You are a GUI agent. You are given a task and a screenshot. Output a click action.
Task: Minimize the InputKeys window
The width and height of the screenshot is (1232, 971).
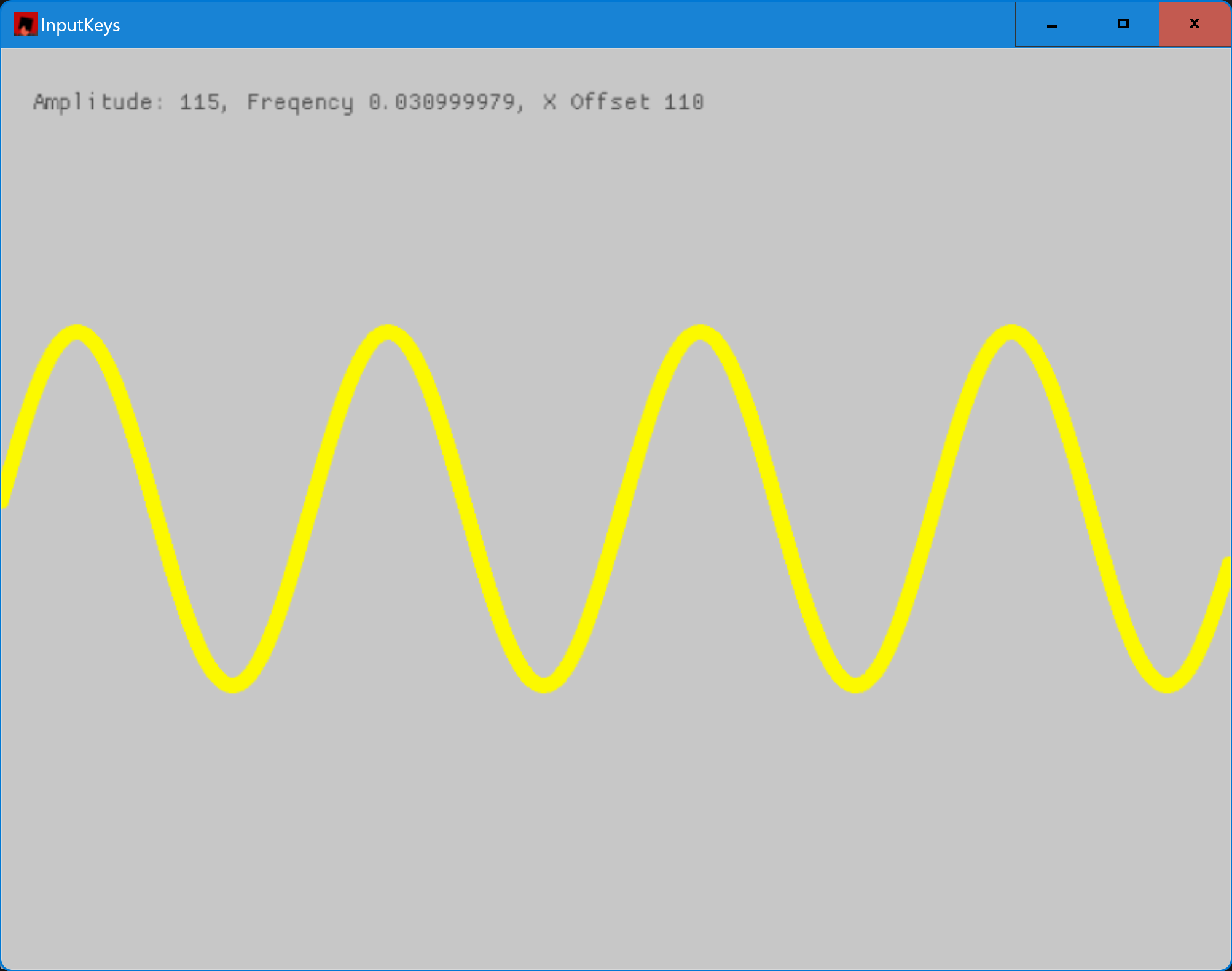tap(1051, 25)
